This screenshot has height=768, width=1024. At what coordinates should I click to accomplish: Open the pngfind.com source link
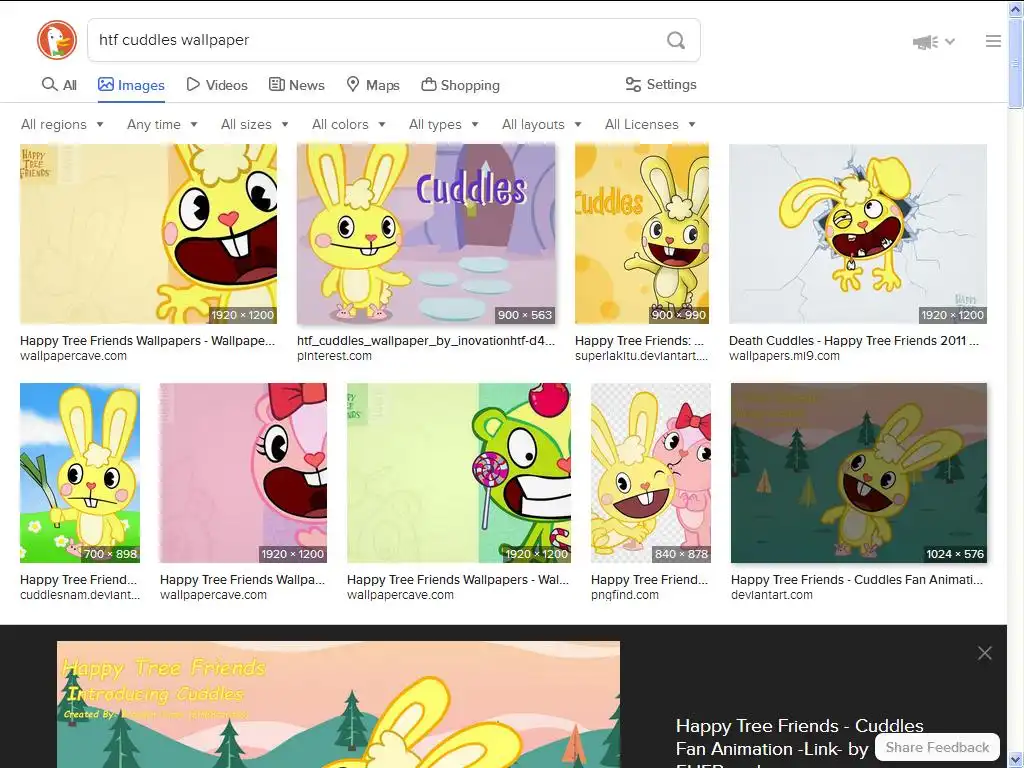(625, 595)
